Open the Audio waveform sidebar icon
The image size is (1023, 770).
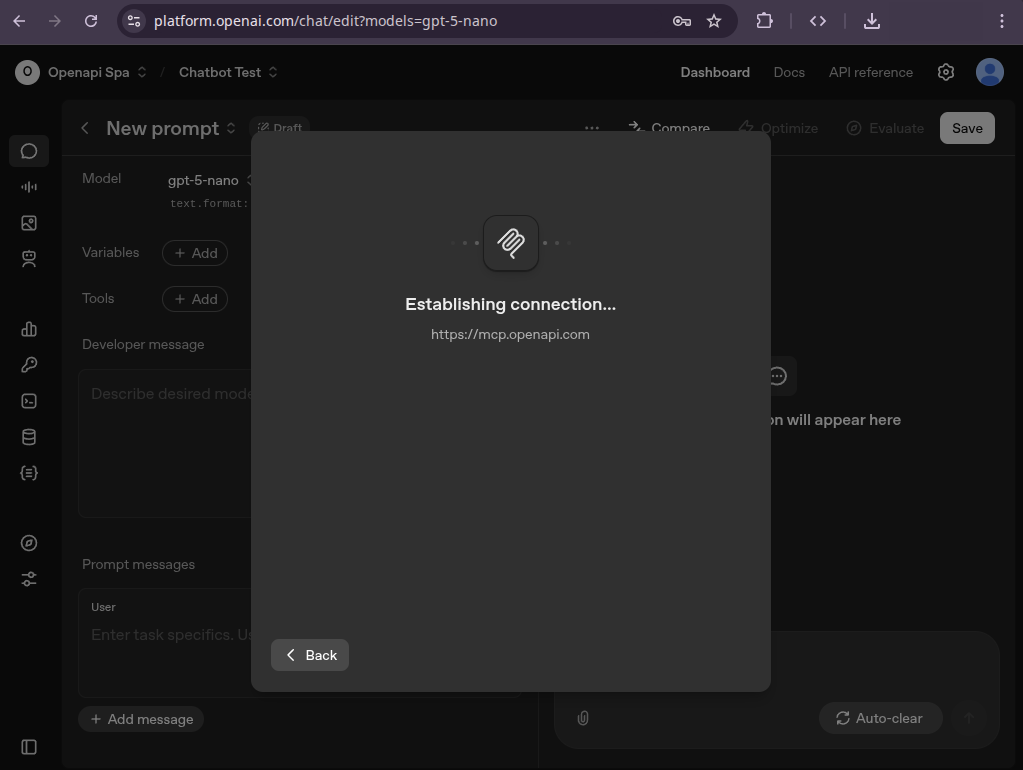point(29,187)
